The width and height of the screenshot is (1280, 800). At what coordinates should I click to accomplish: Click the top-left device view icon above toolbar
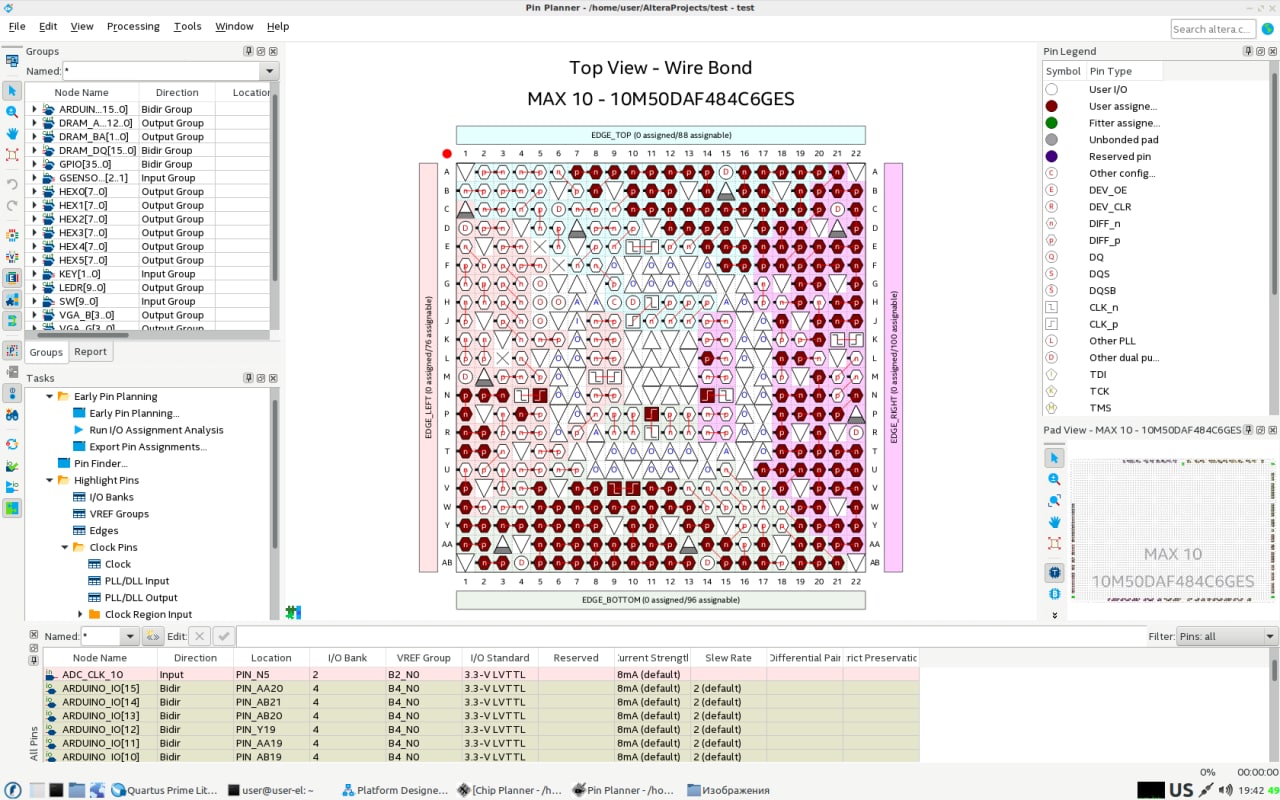pyautogui.click(x=12, y=61)
